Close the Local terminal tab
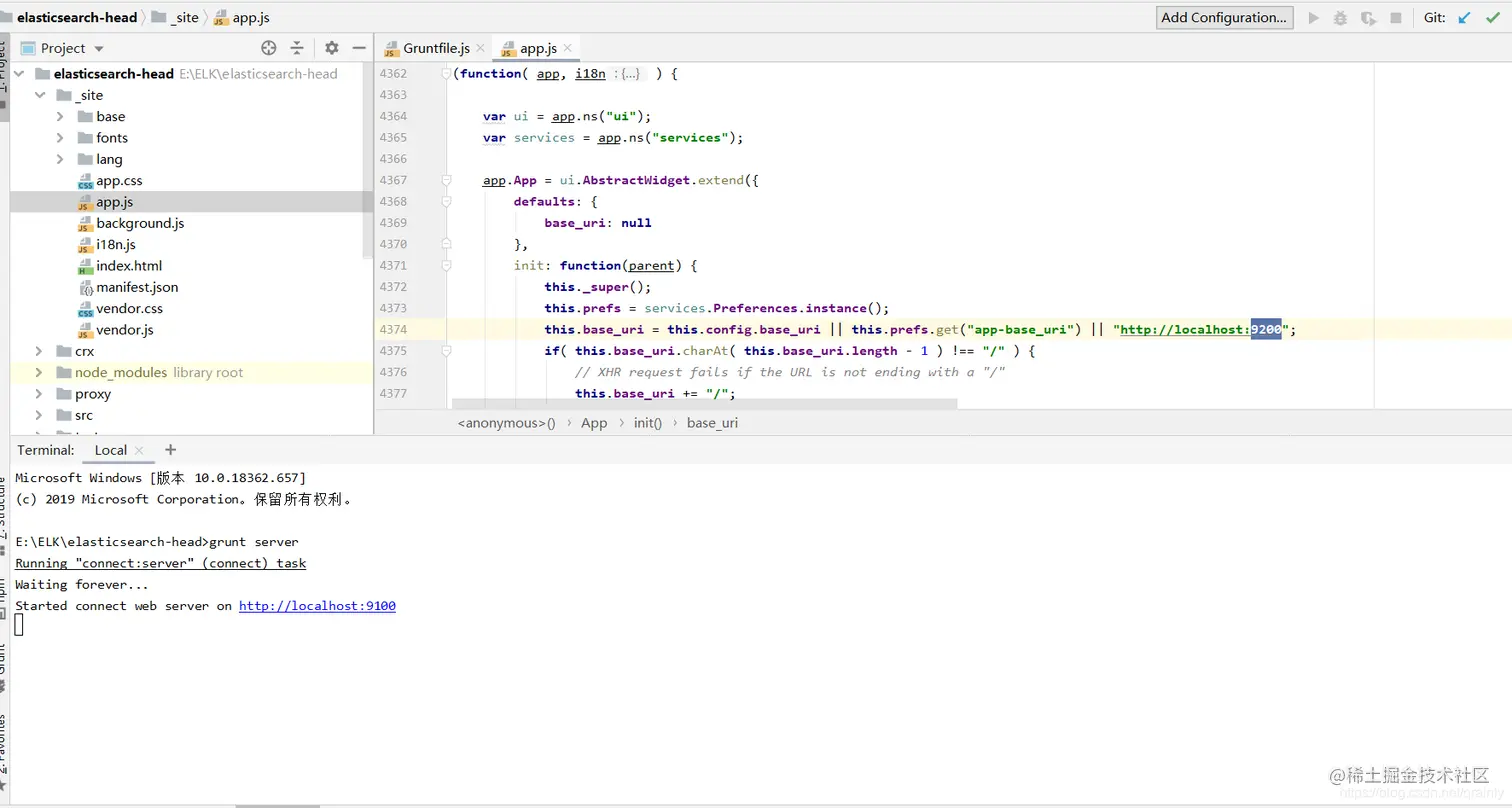The height and width of the screenshot is (808, 1512). (139, 451)
